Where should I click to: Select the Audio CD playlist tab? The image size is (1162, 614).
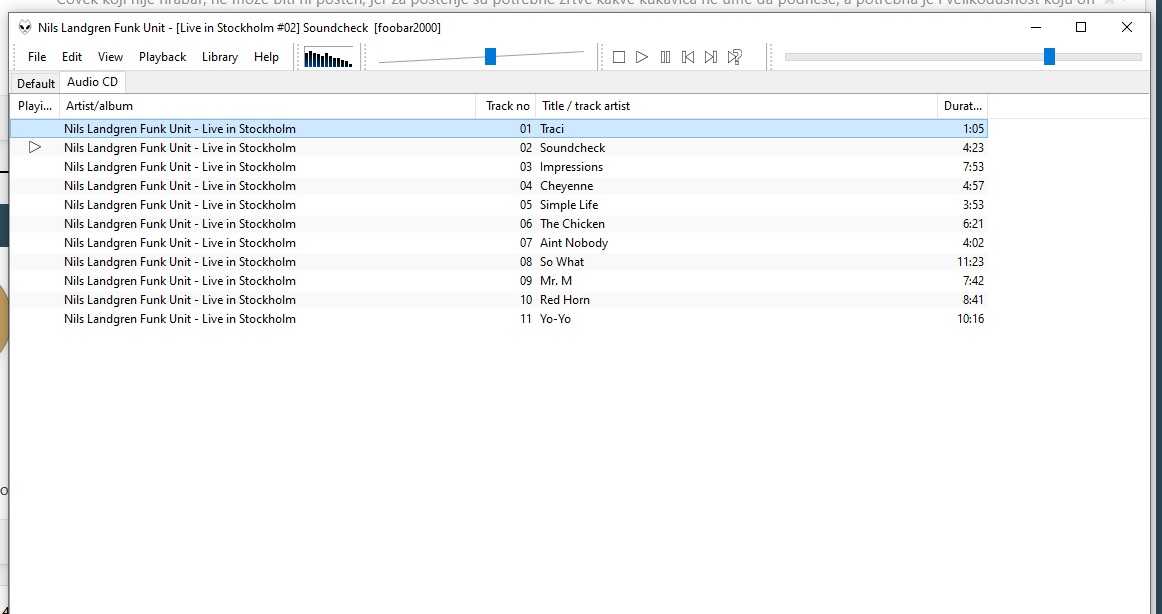(x=93, y=82)
